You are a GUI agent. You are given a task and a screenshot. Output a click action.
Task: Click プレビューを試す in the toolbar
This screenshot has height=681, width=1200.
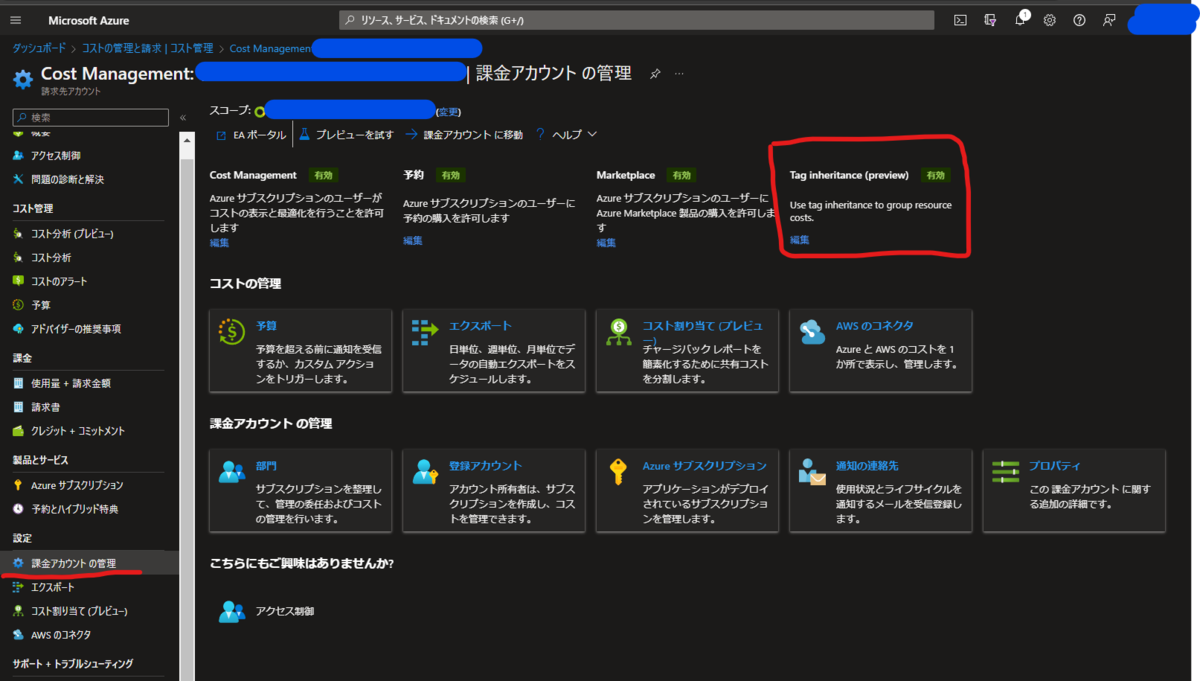point(346,134)
